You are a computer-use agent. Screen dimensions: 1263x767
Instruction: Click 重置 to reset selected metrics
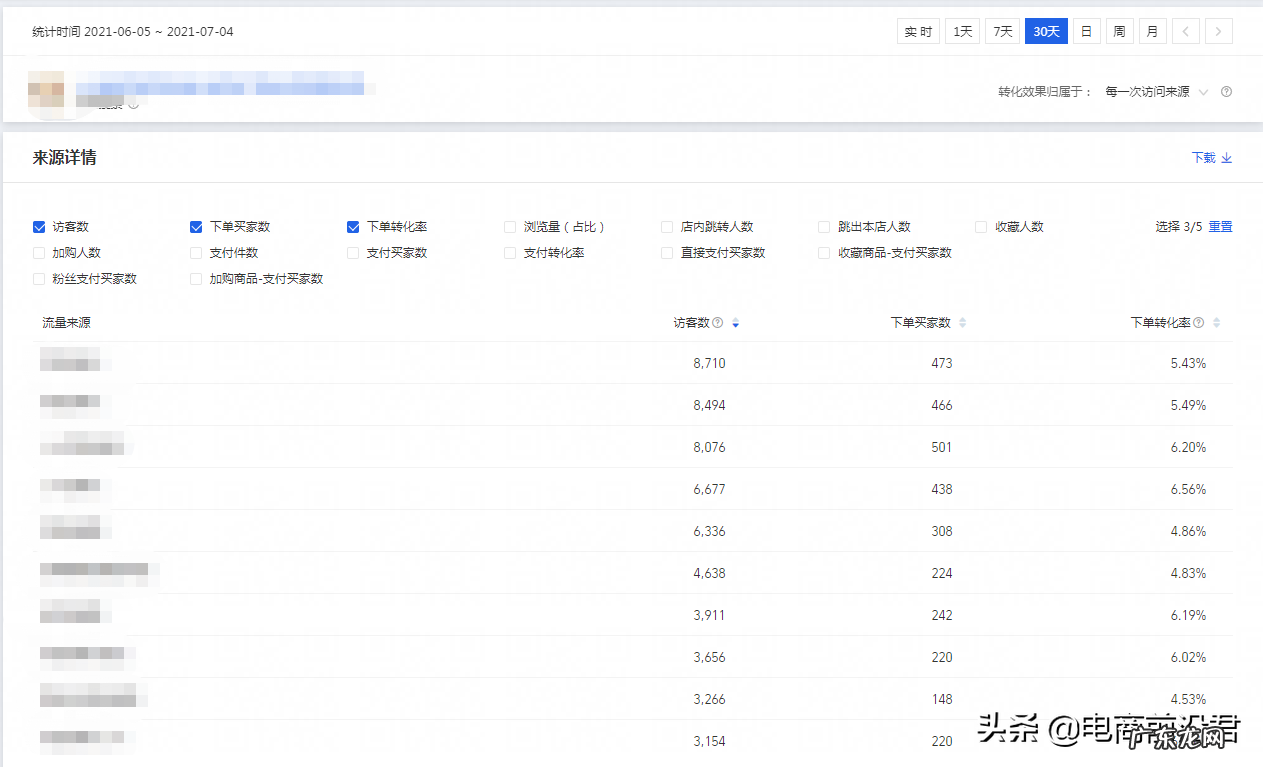[x=1220, y=227]
